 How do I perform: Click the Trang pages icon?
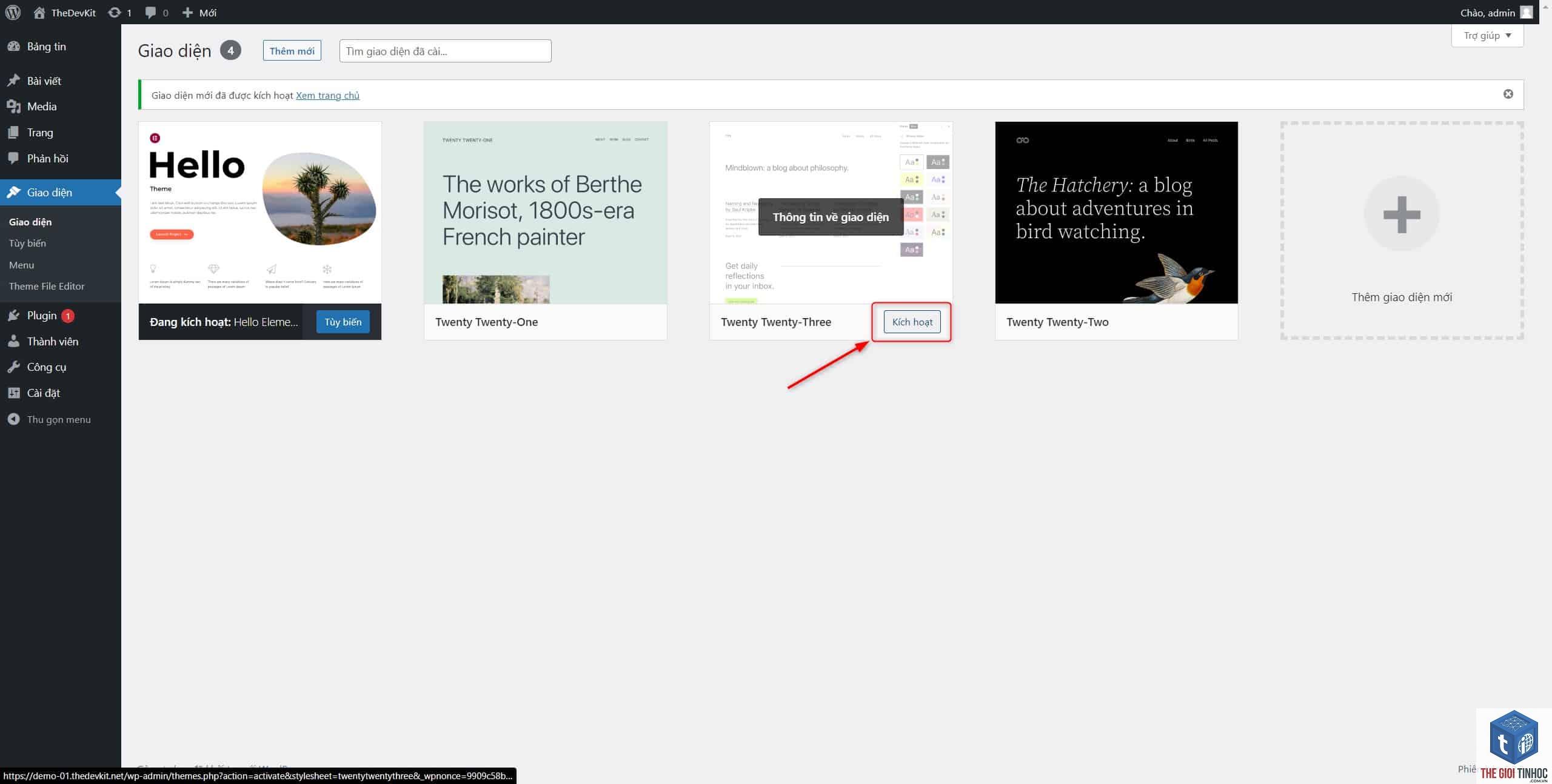pyautogui.click(x=13, y=133)
